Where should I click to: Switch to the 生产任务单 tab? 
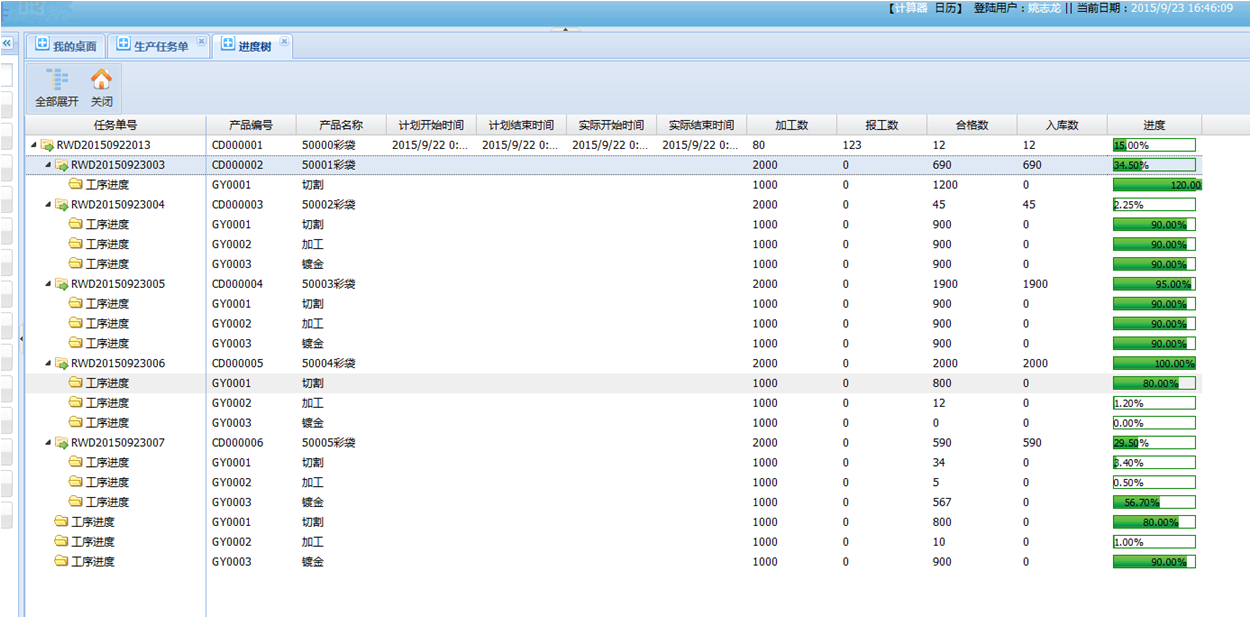[160, 46]
